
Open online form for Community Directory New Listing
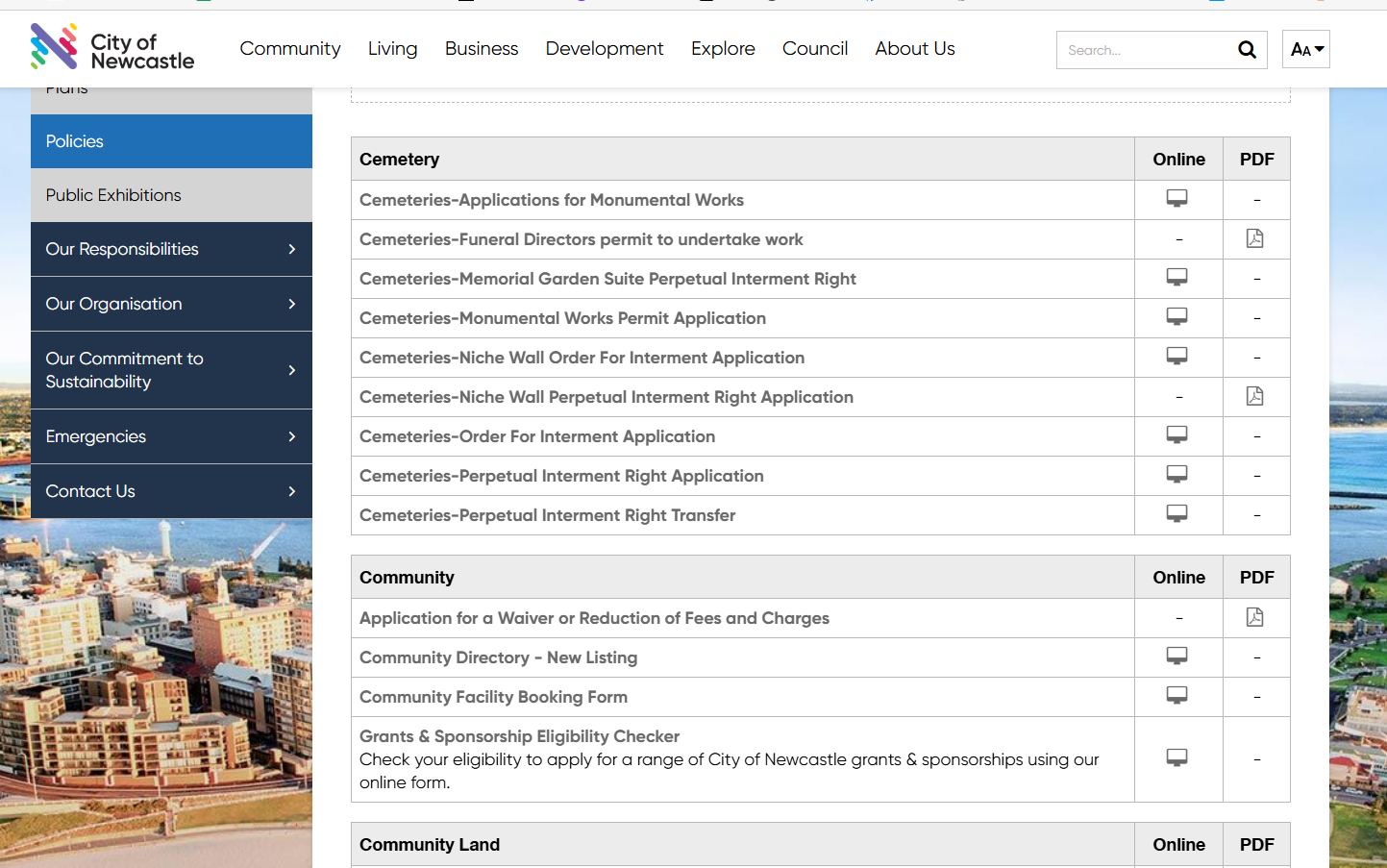pyautogui.click(x=1177, y=656)
